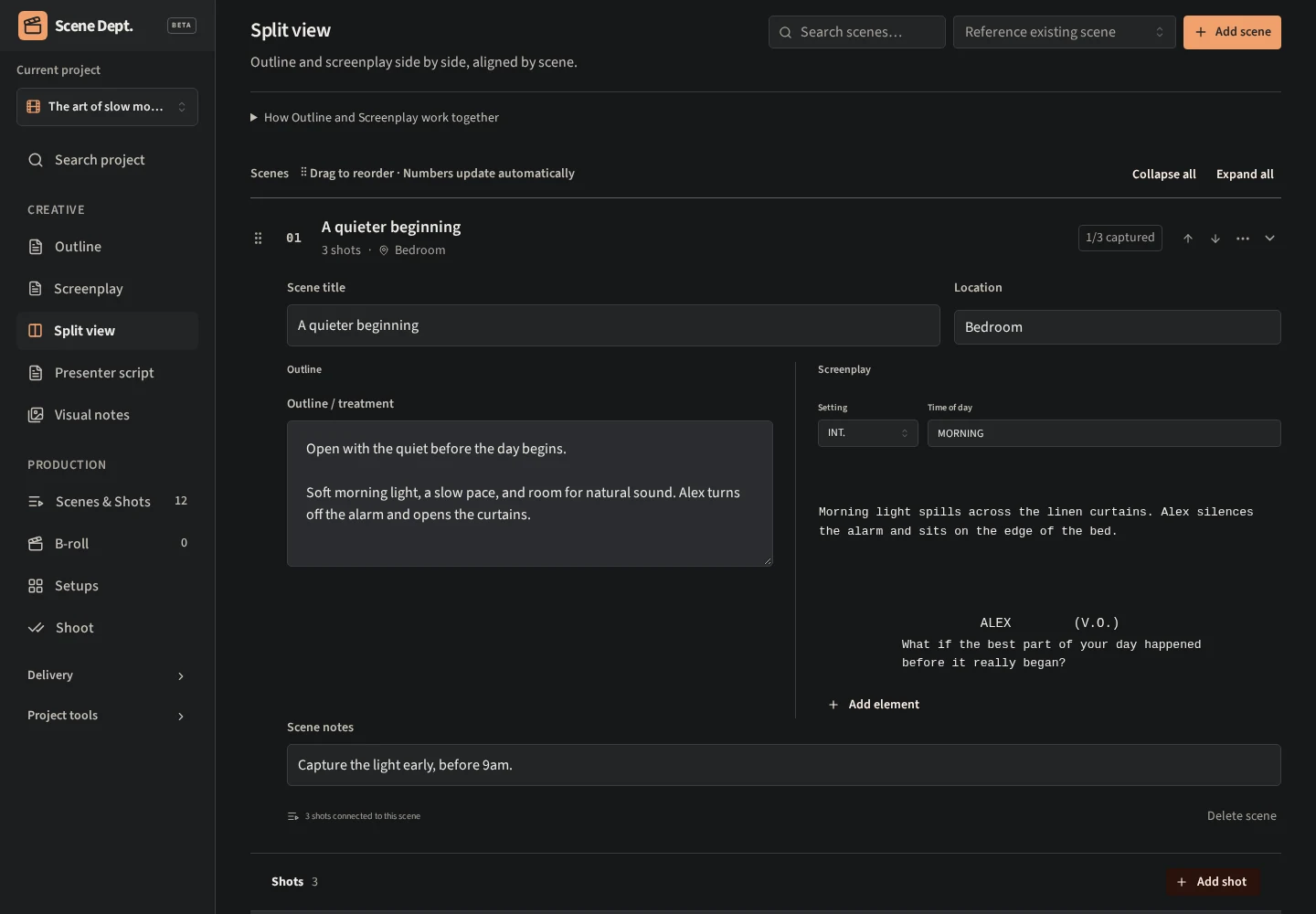Click the Scene Dept. clapperboard logo
This screenshot has width=1316, height=914.
coord(33,26)
